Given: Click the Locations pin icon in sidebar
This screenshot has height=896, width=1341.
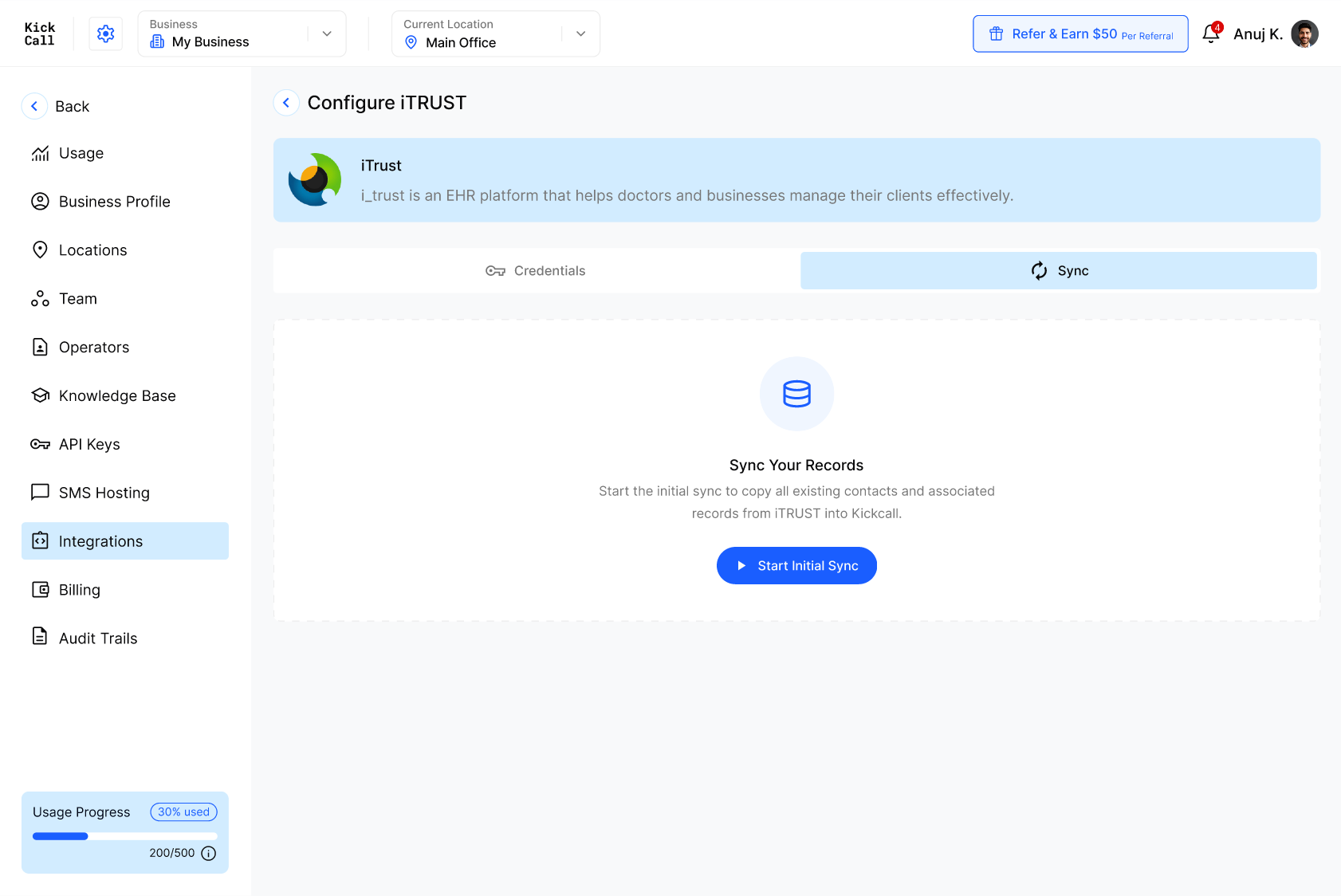Looking at the screenshot, I should (x=40, y=250).
